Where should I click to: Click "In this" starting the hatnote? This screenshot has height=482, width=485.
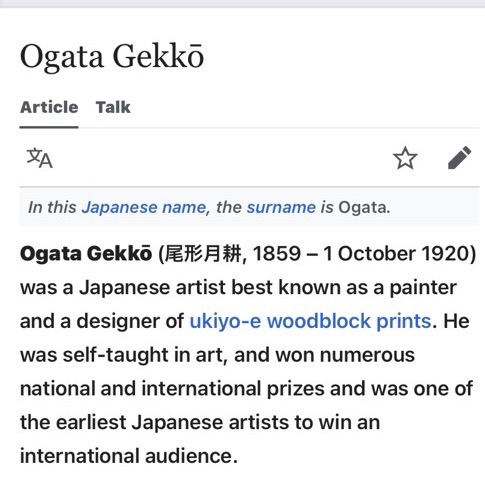52,207
